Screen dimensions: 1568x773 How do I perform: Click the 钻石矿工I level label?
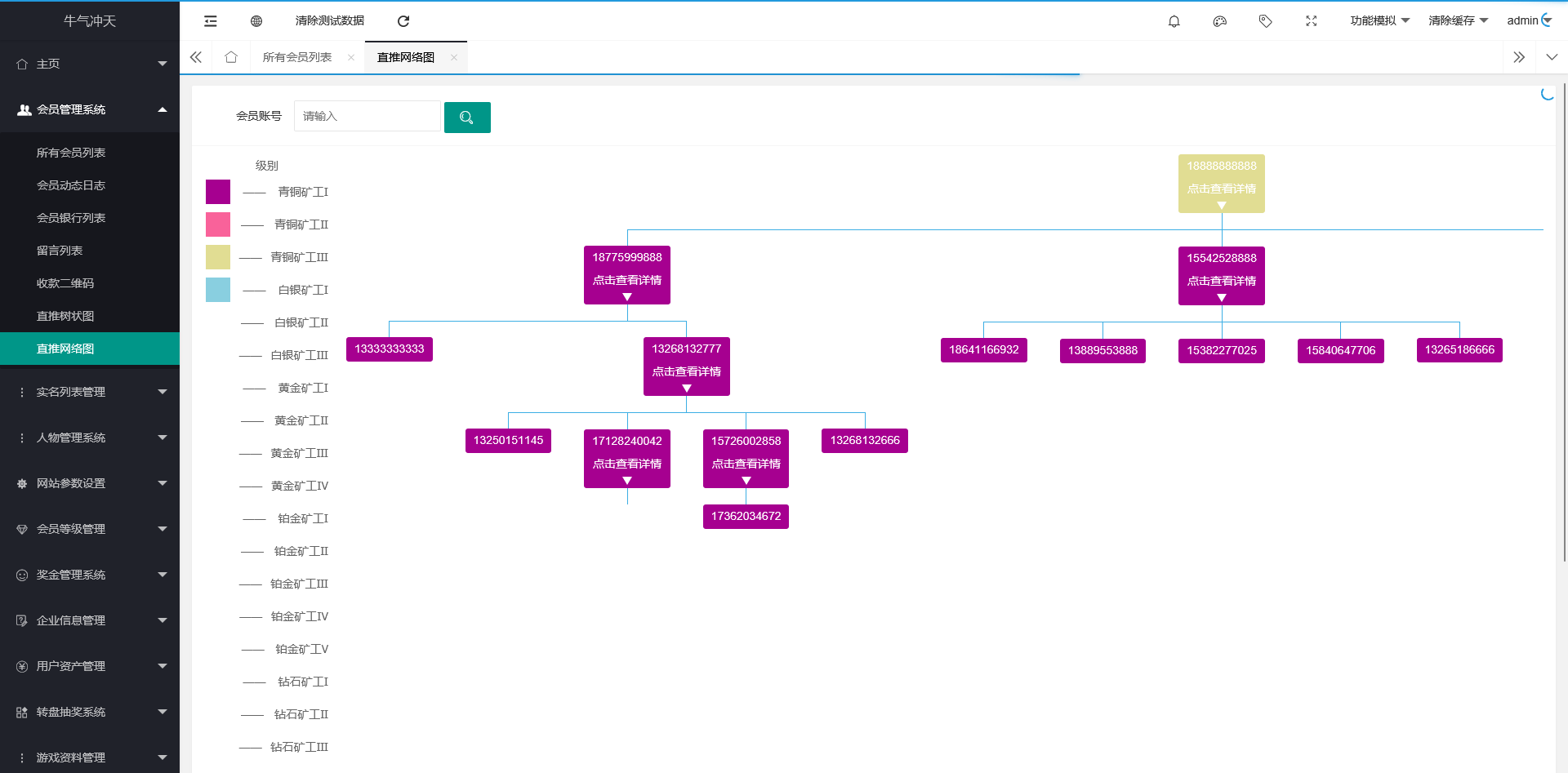(x=303, y=682)
